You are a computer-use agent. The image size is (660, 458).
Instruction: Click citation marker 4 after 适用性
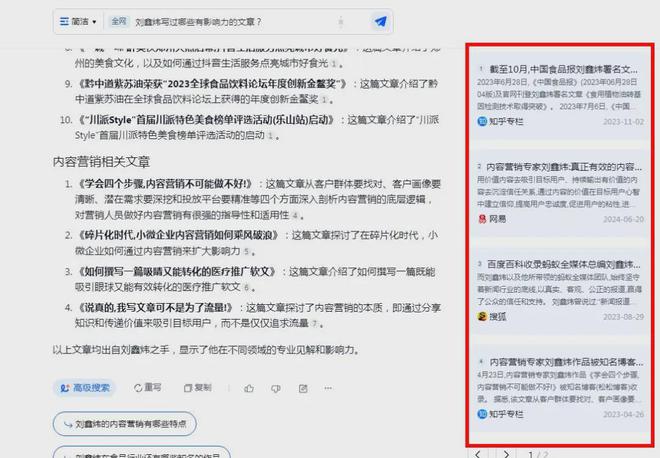click(x=295, y=216)
